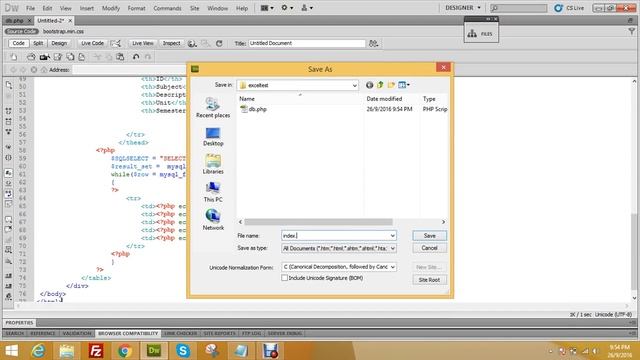Click the New document icon in the toolbar
This screenshot has width=640, height=360.
13,57
